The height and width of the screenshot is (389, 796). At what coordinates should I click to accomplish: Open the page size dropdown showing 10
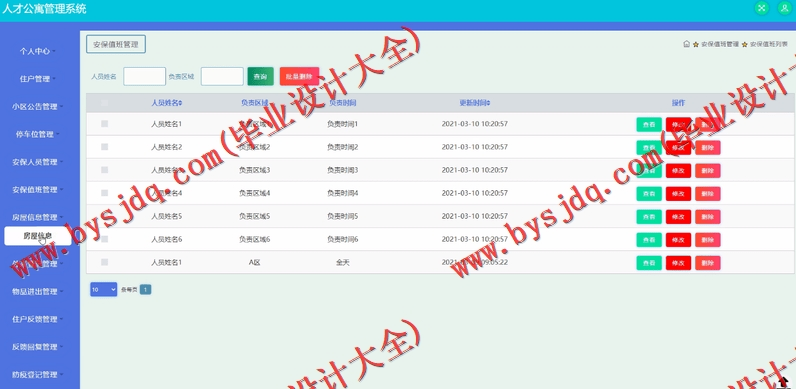tap(104, 289)
